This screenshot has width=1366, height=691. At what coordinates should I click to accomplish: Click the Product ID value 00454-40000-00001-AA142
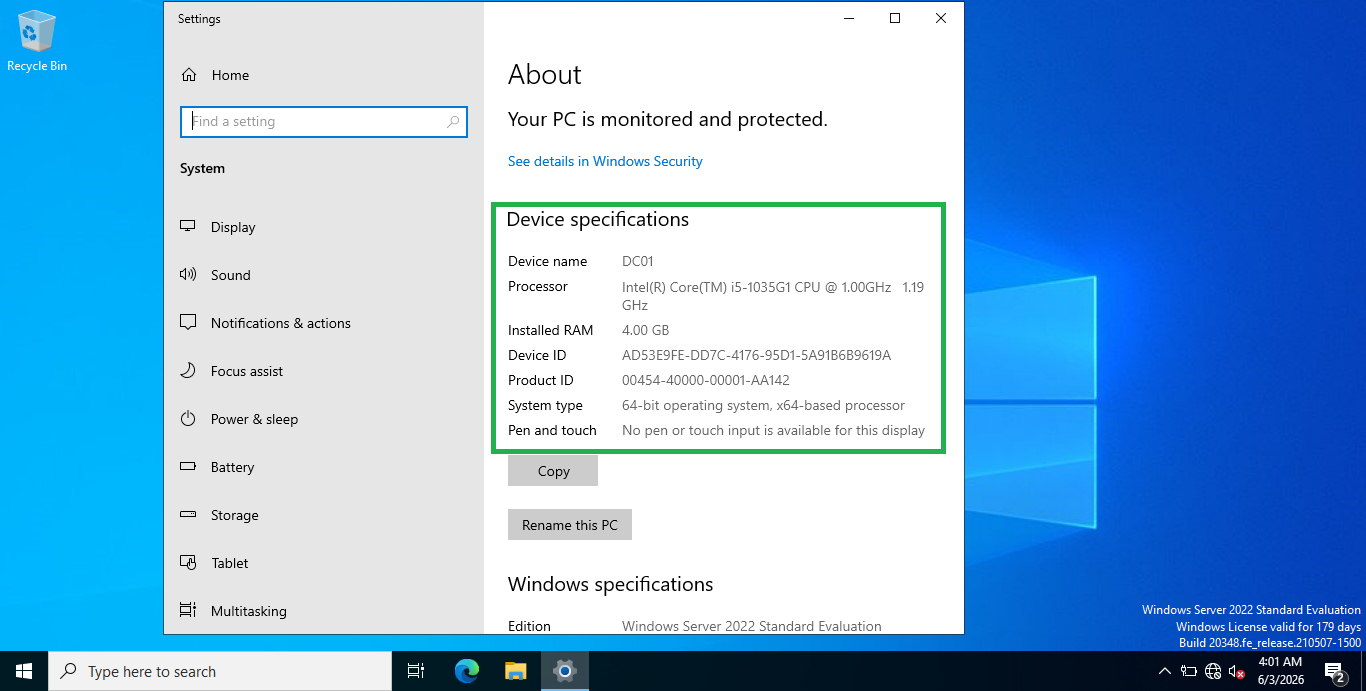(706, 380)
